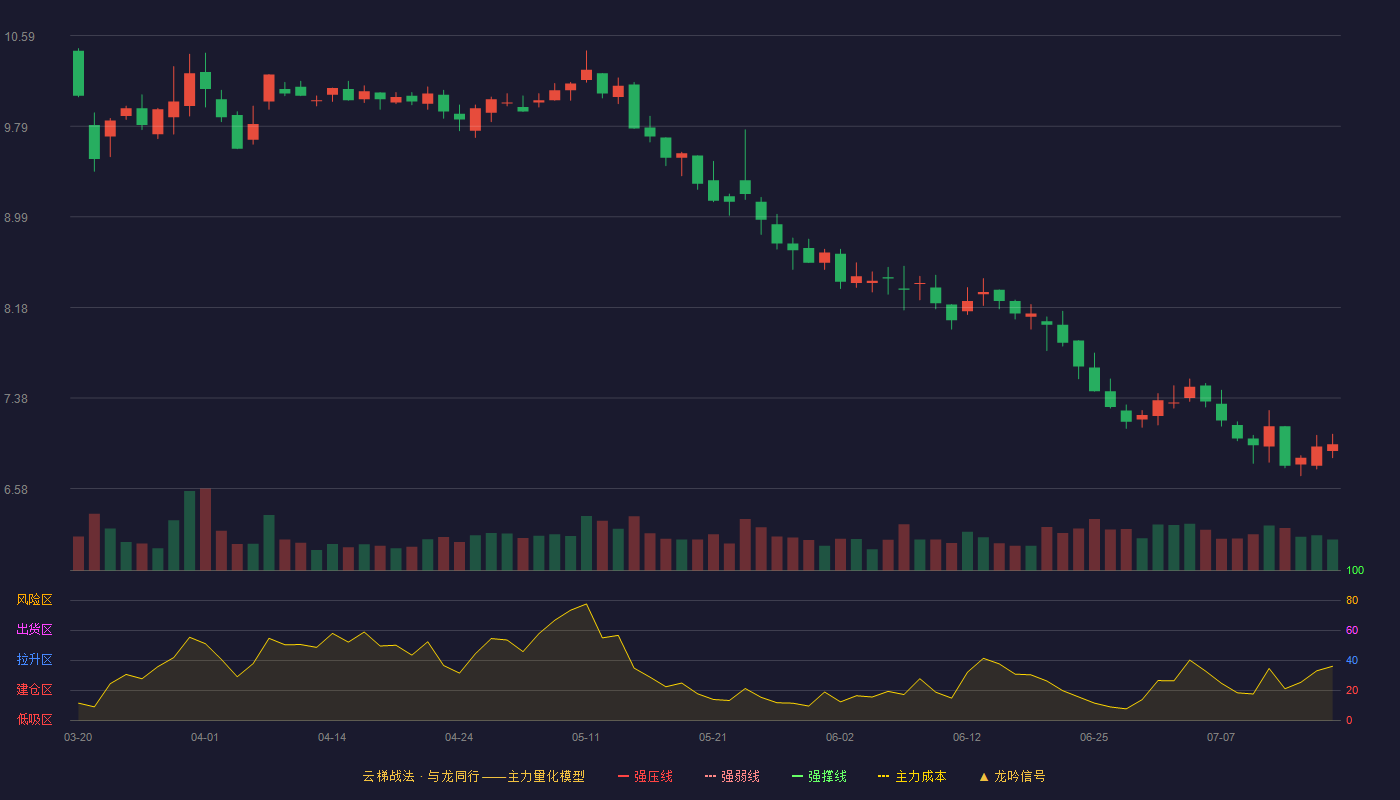The height and width of the screenshot is (800, 1400).
Task: Click the 出货区 zone label
Action: [34, 630]
